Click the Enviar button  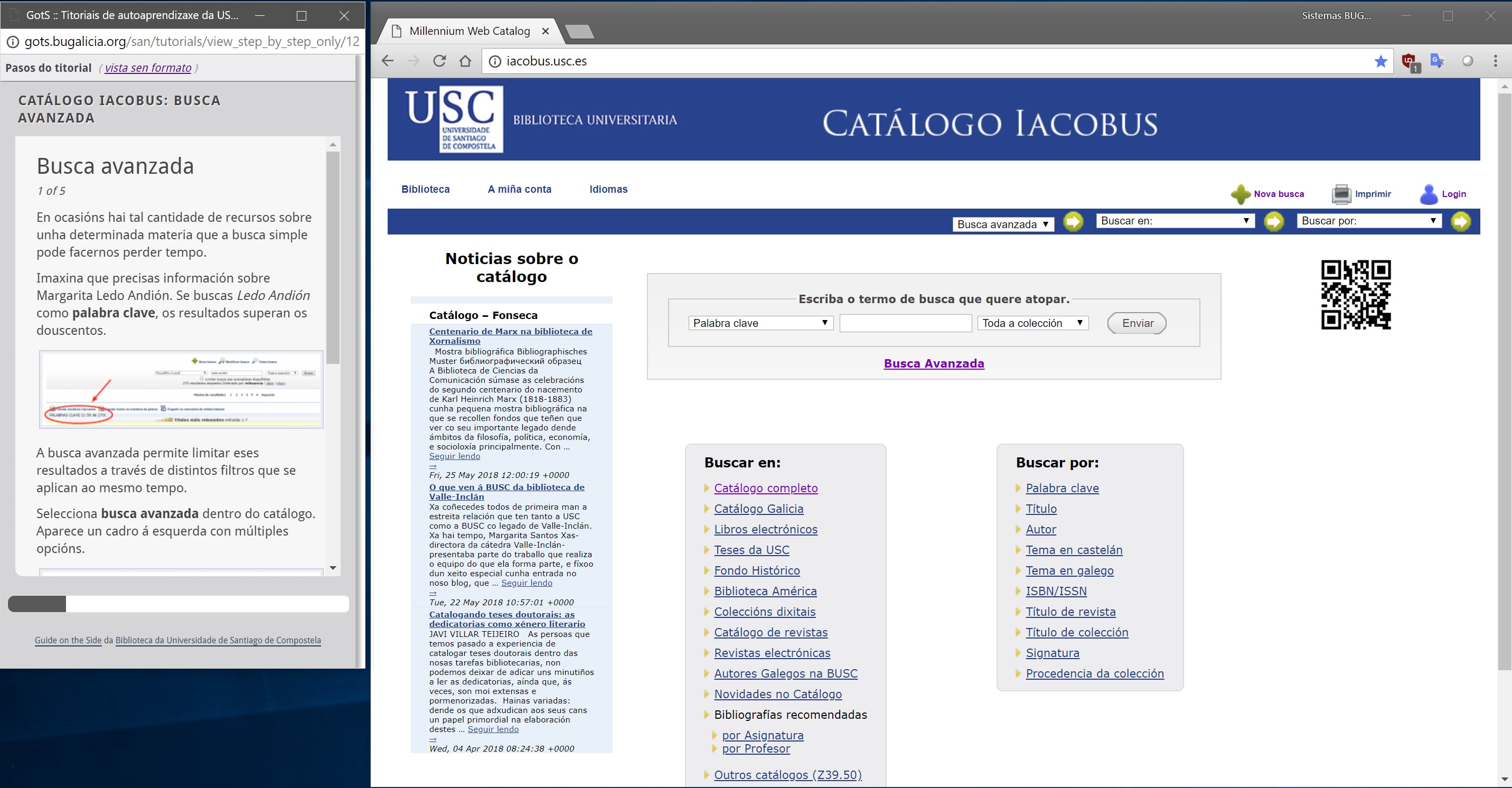1137,323
